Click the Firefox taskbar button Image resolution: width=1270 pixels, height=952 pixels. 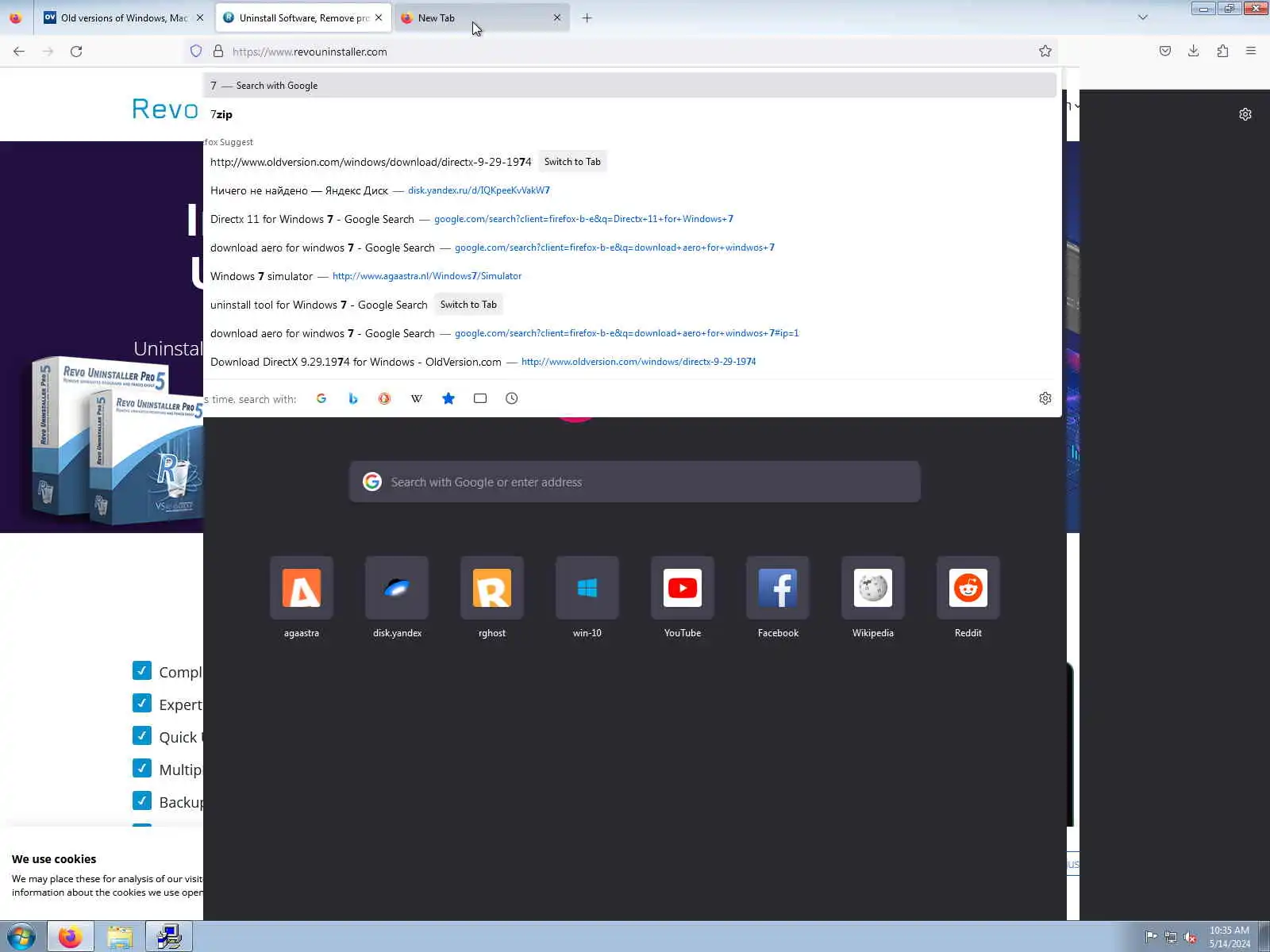(x=71, y=937)
